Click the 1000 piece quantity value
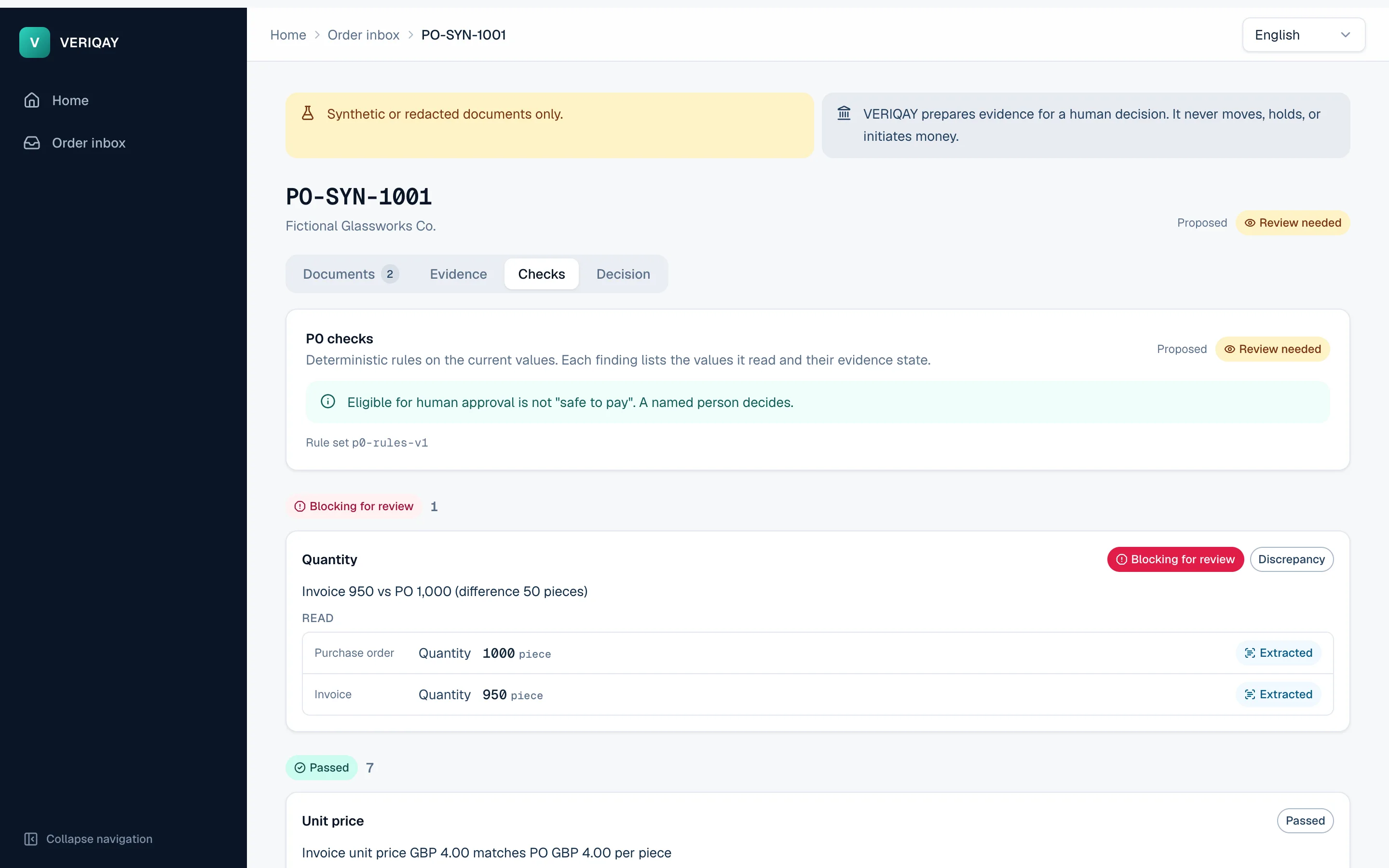The height and width of the screenshot is (868, 1389). (x=517, y=653)
